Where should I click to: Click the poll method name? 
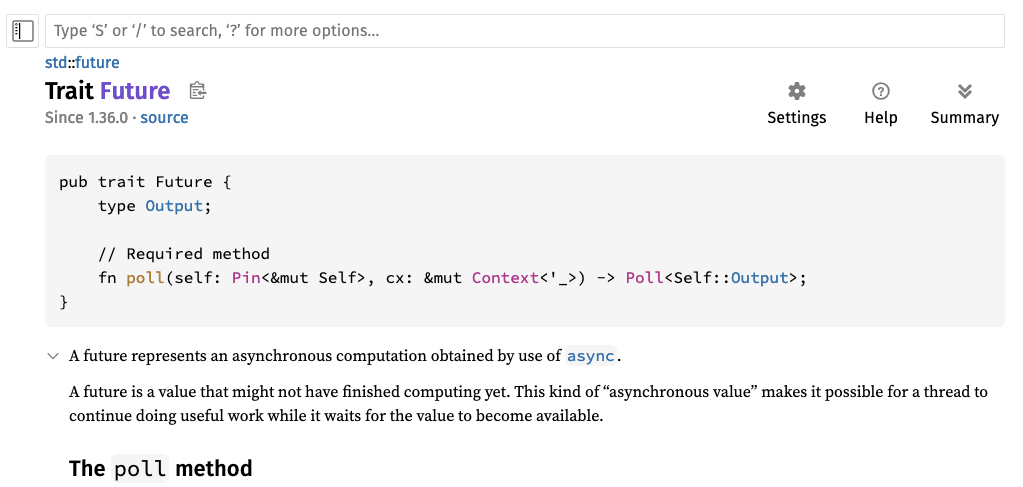(145, 278)
